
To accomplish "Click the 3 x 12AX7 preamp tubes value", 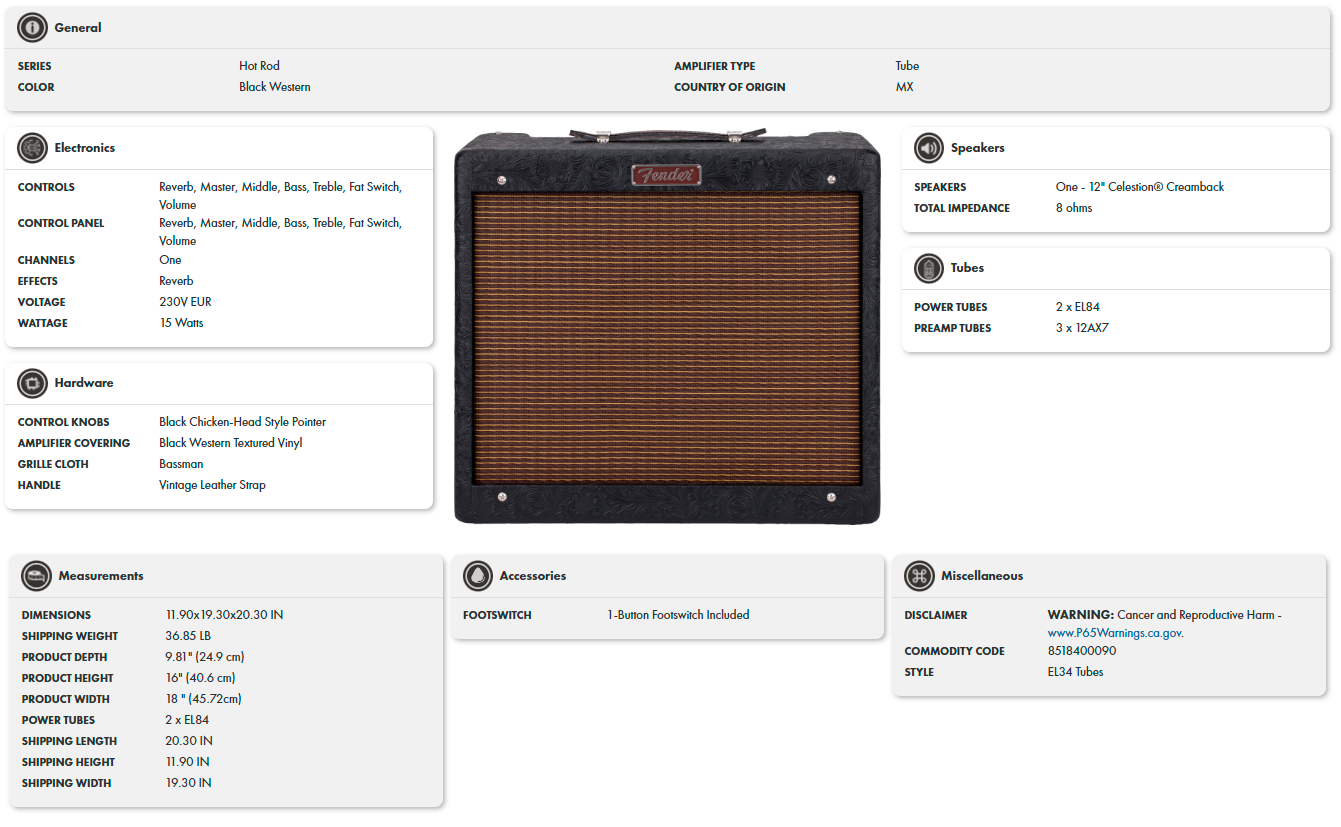I will [1082, 328].
